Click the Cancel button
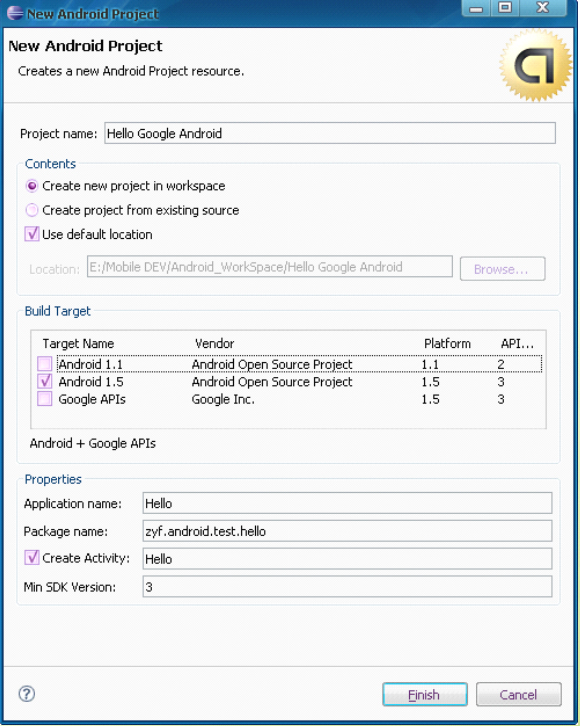Viewport: 580px width, 726px height. pos(518,695)
